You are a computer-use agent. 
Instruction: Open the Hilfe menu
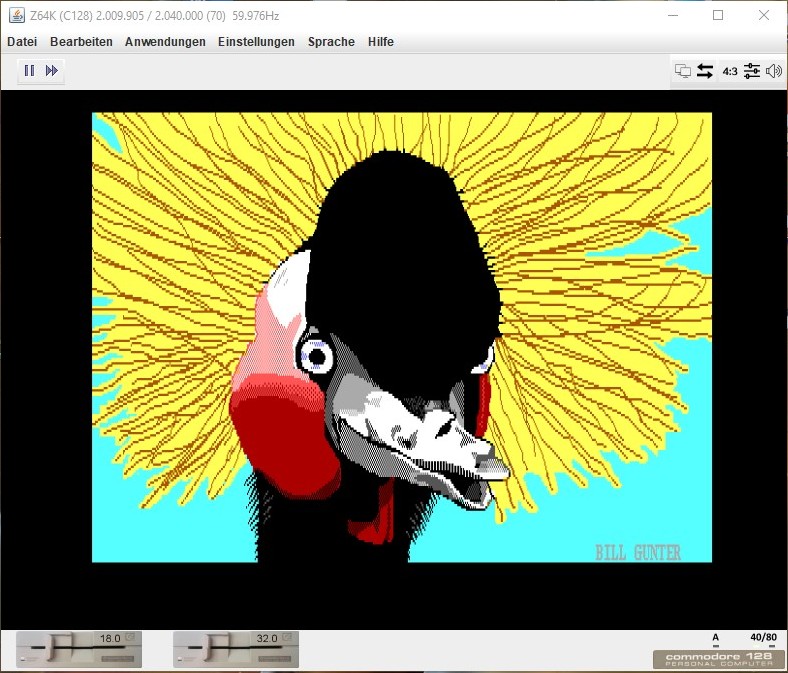381,42
